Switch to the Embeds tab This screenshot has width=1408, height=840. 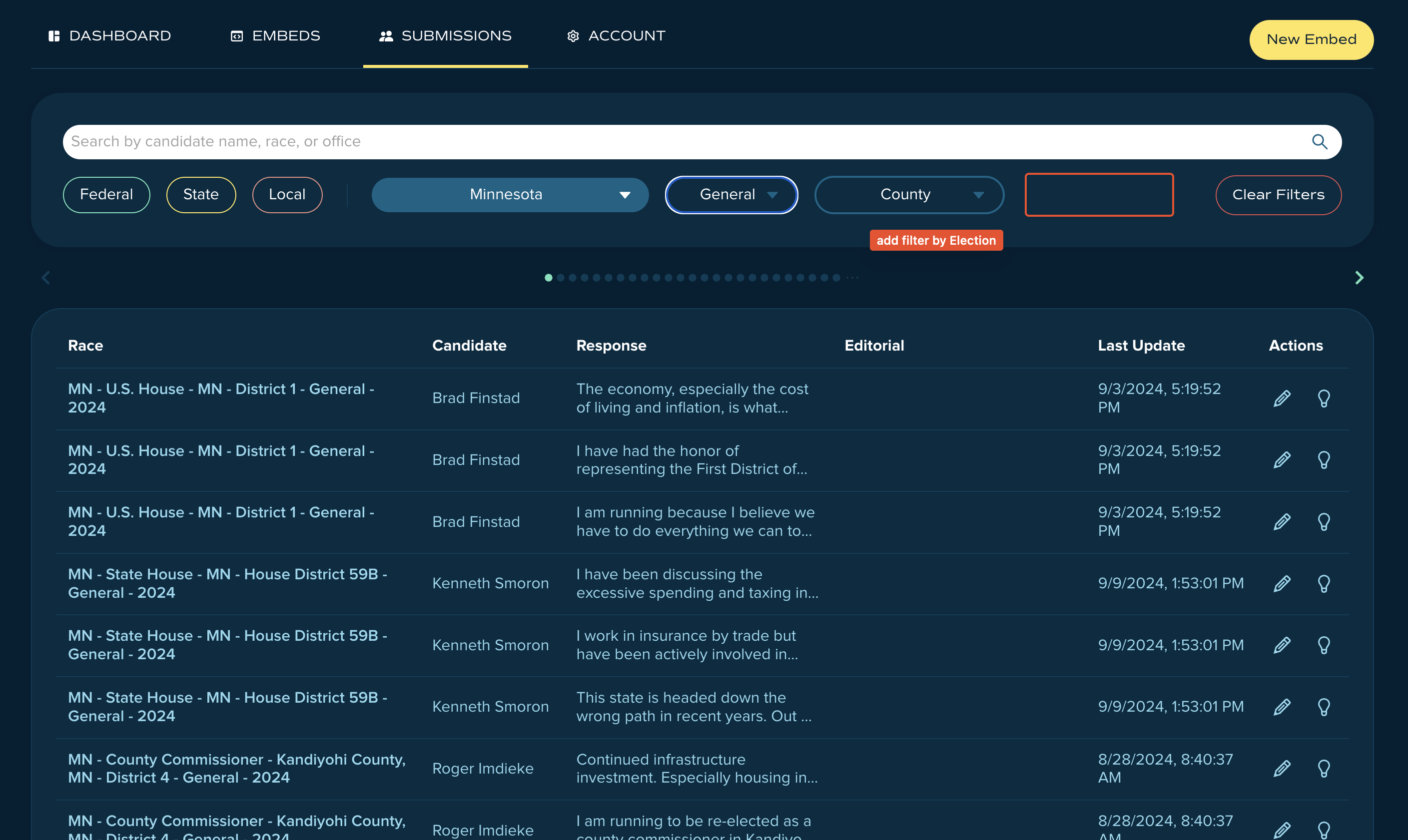click(x=275, y=35)
